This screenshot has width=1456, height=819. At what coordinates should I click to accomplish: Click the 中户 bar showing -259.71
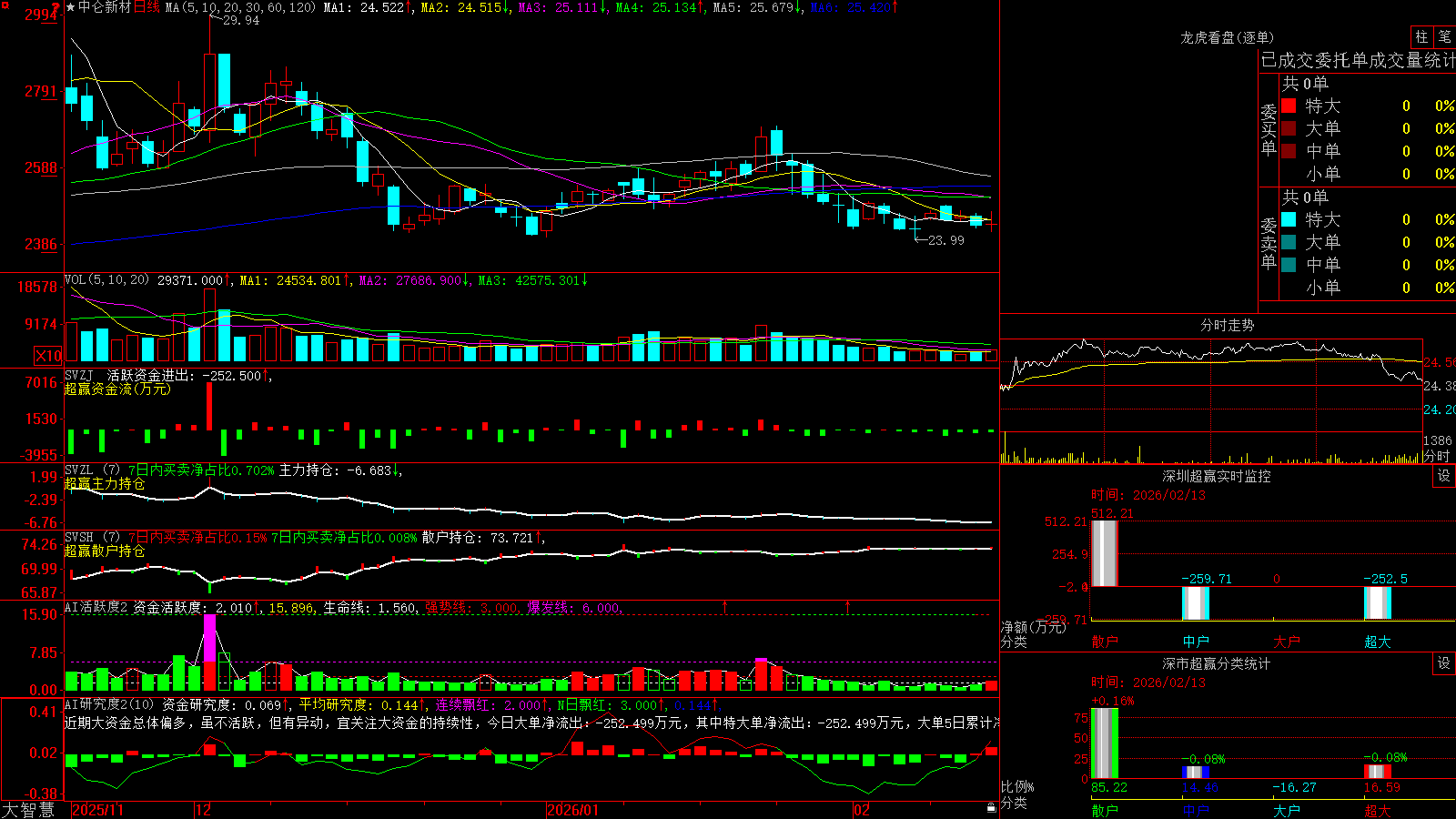(1195, 603)
